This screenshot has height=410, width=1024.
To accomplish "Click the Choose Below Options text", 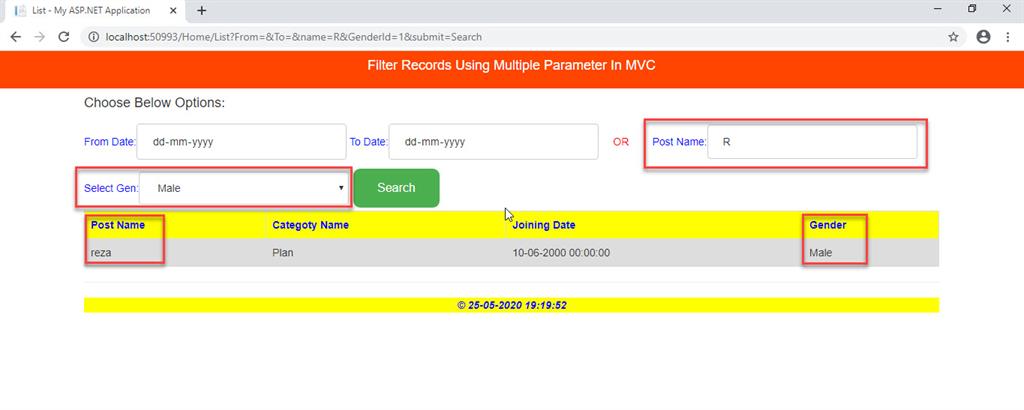I will [155, 103].
